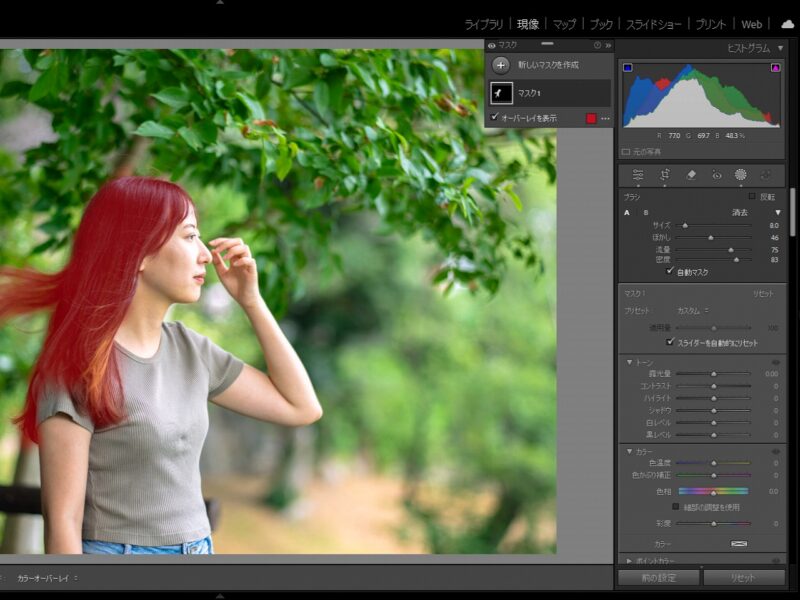Toggle the highlight clipping indicator in histogram
This screenshot has height=600, width=800.
(x=775, y=68)
